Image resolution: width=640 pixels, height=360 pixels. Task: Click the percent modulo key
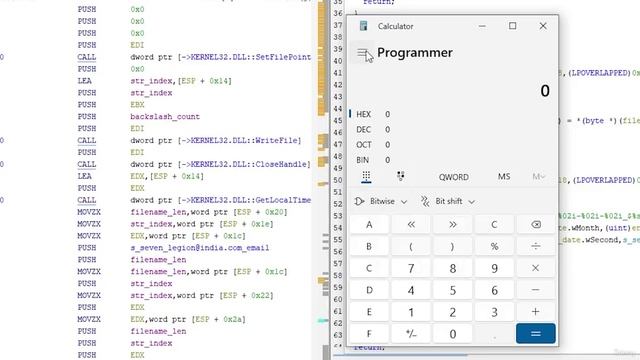click(494, 247)
